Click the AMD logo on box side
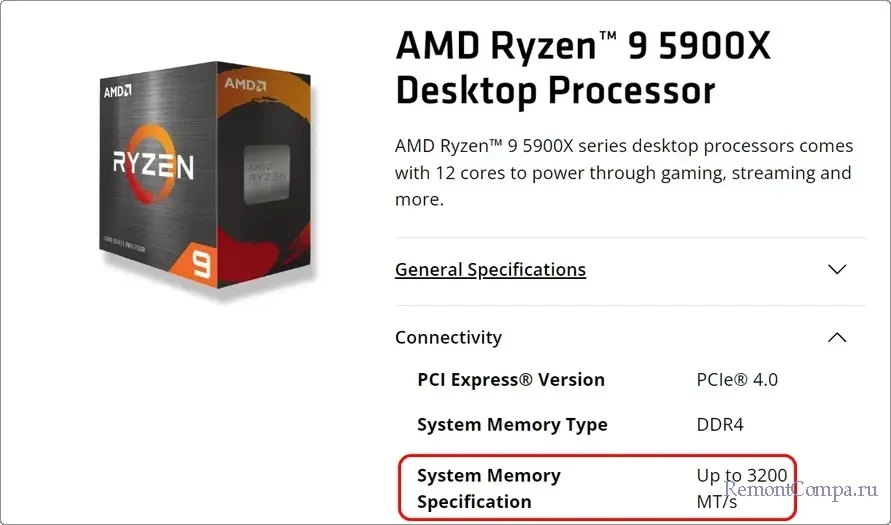The image size is (891, 525). point(245,83)
